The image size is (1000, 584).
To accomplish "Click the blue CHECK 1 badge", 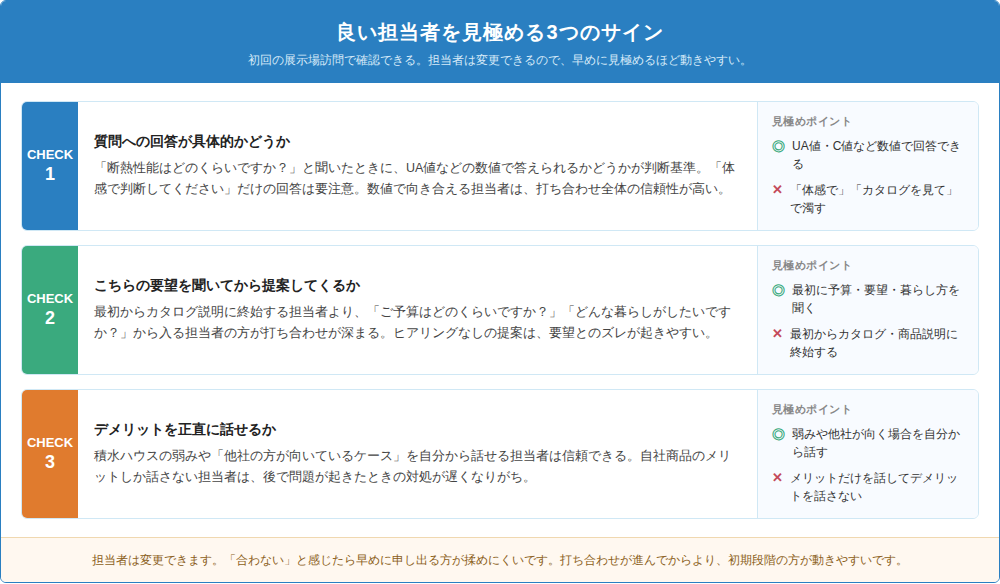I will pyautogui.click(x=50, y=166).
